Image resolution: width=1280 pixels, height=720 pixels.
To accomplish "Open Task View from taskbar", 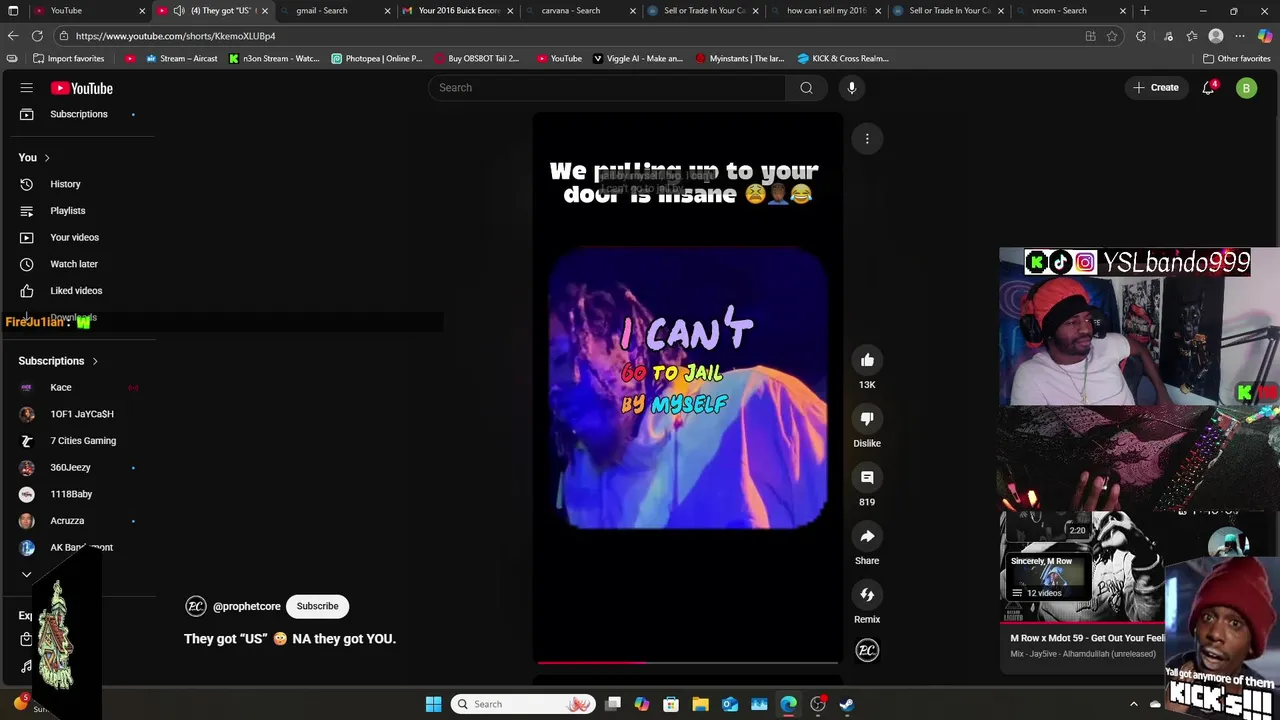I will 613,704.
